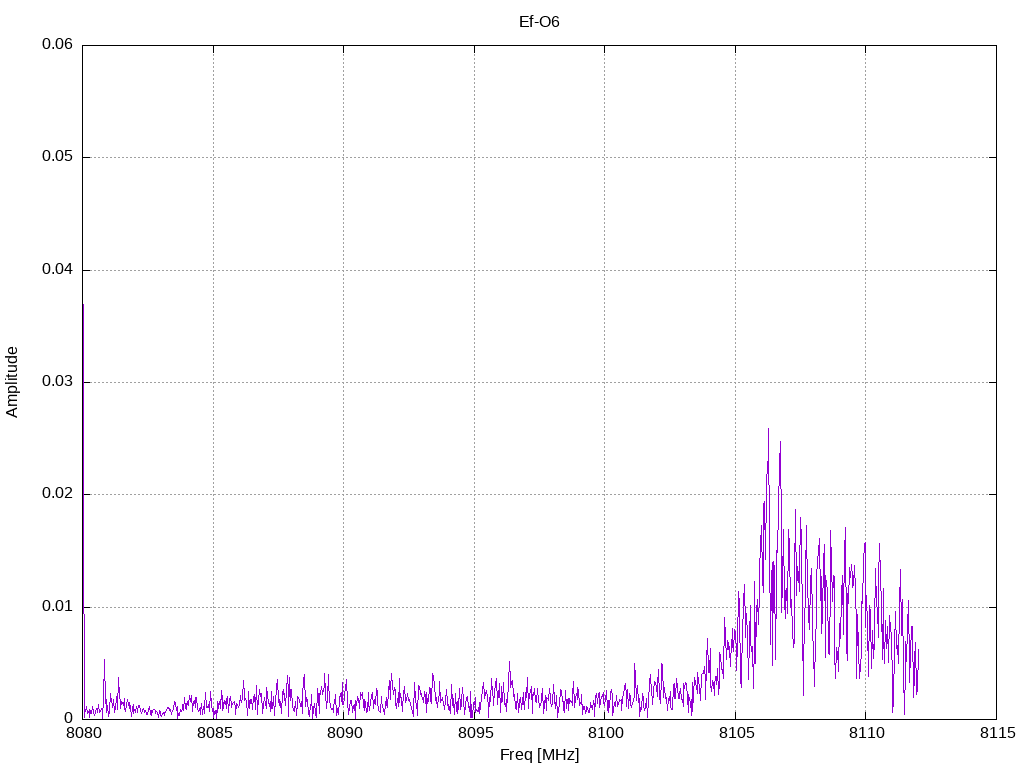Click the 8115 x-axis tick label
Screen dimensions: 1024x768
pos(996,735)
